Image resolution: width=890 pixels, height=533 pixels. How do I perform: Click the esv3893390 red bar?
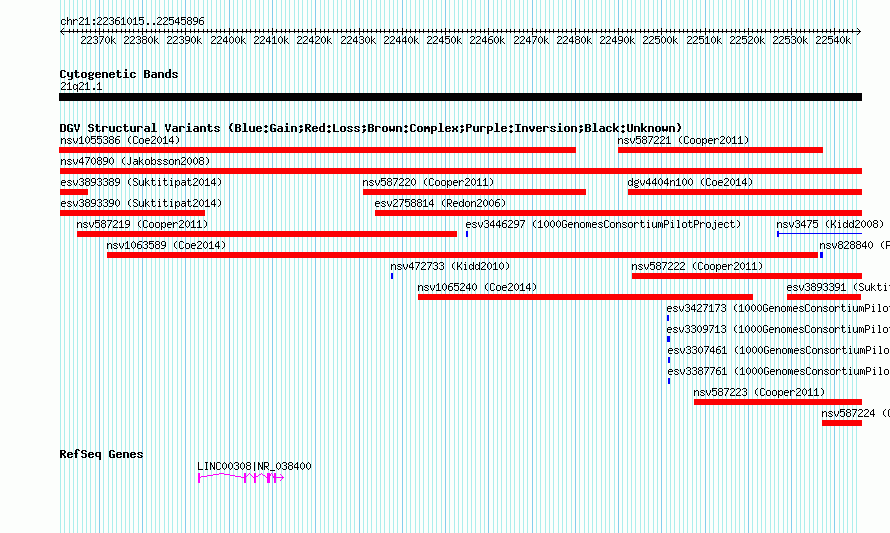tap(132, 213)
